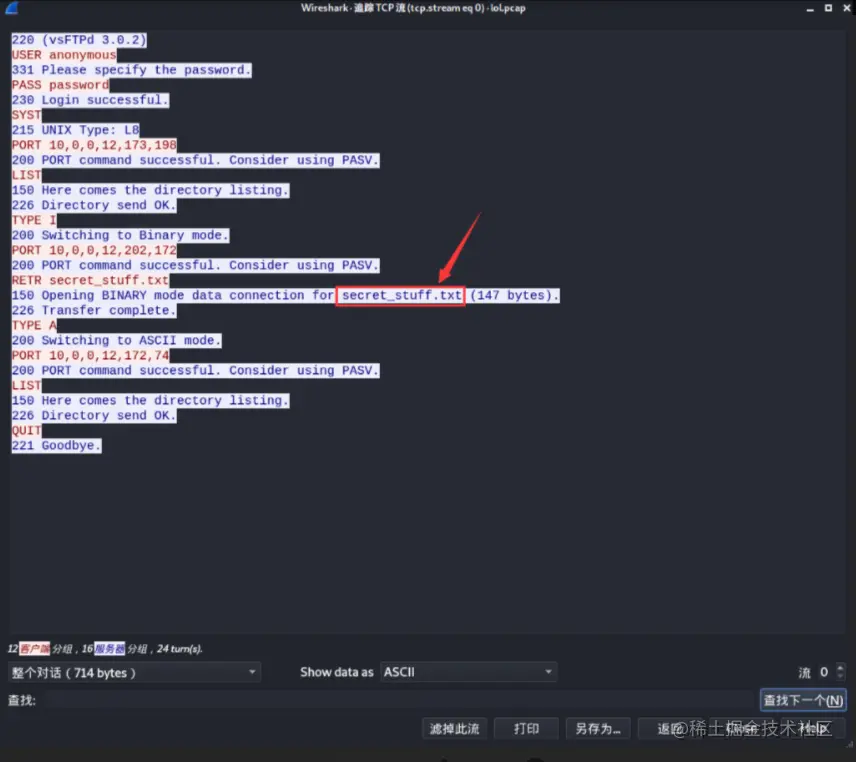The height and width of the screenshot is (762, 856).
Task: Select '230 Login successful.' line
Action: [90, 100]
